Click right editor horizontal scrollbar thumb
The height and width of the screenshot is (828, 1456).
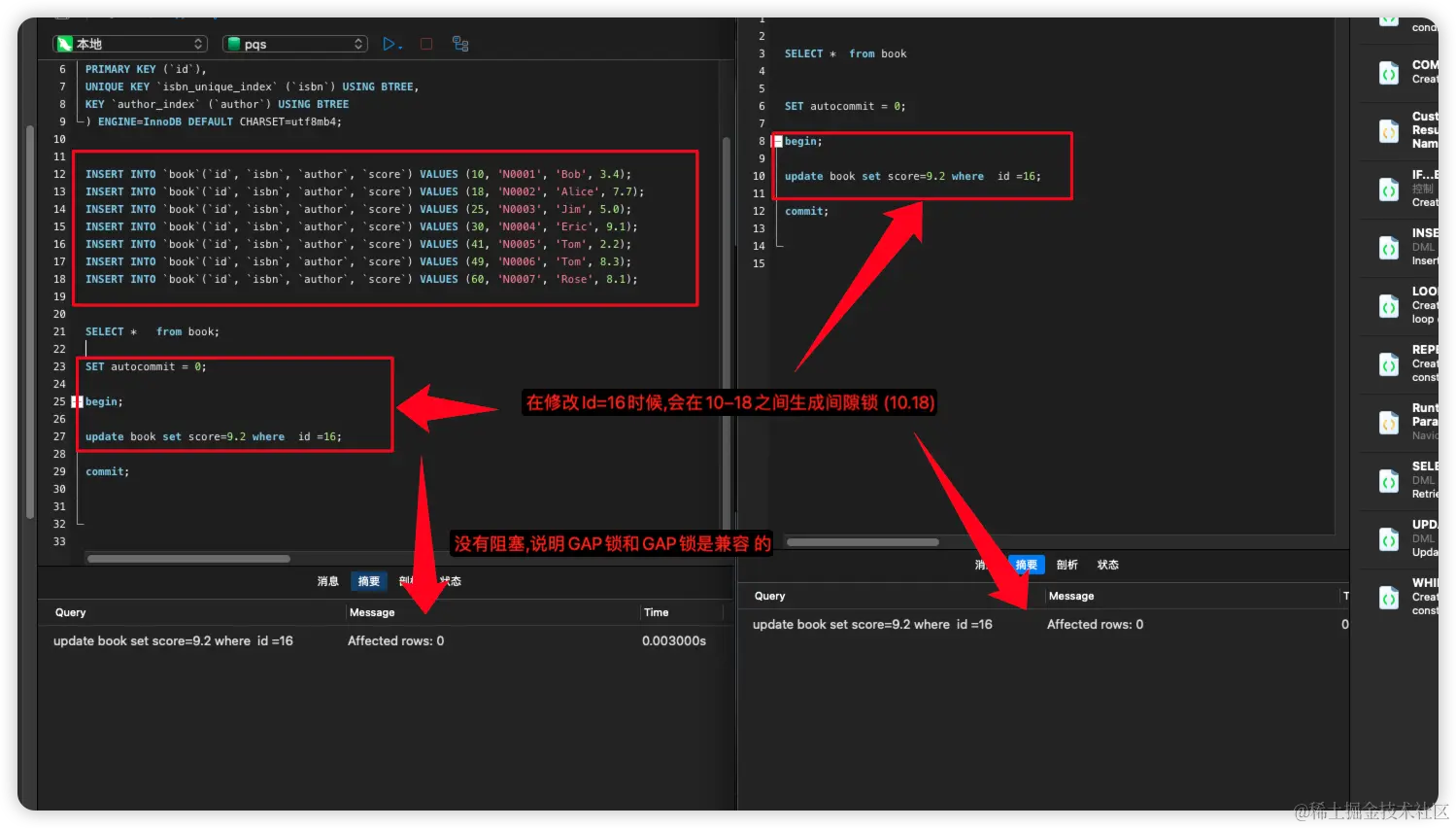click(863, 542)
